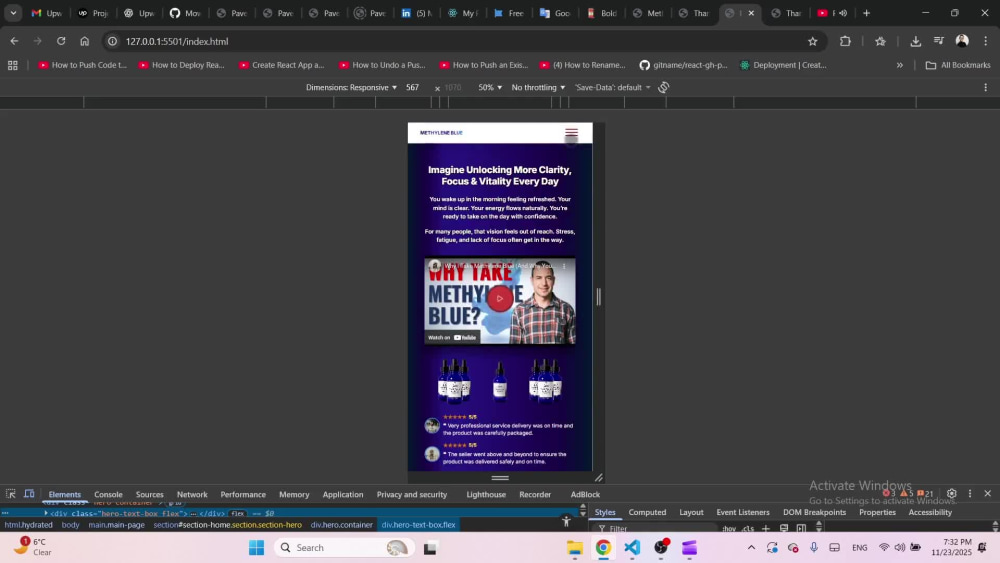Screen dimensions: 1000x563
Task: Switch to the Layout pane
Action: coord(691,512)
